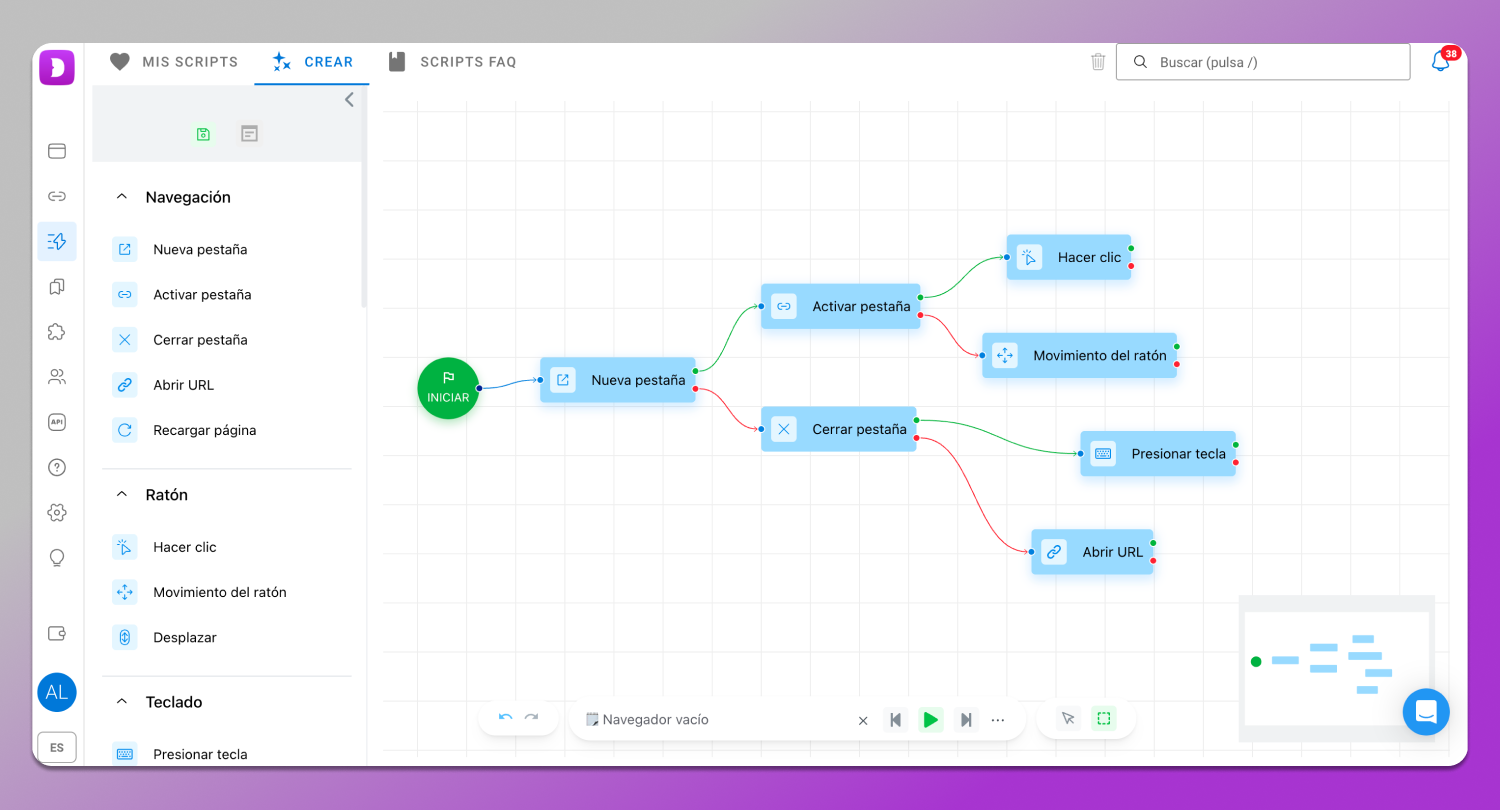Open the API icon in left sidebar
Image resolution: width=1500 pixels, height=810 pixels.
pyautogui.click(x=57, y=422)
